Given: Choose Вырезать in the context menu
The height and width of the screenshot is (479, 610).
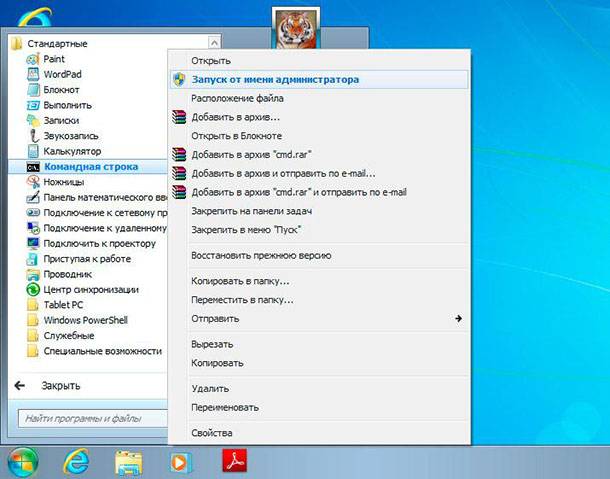Looking at the screenshot, I should (x=319, y=344).
